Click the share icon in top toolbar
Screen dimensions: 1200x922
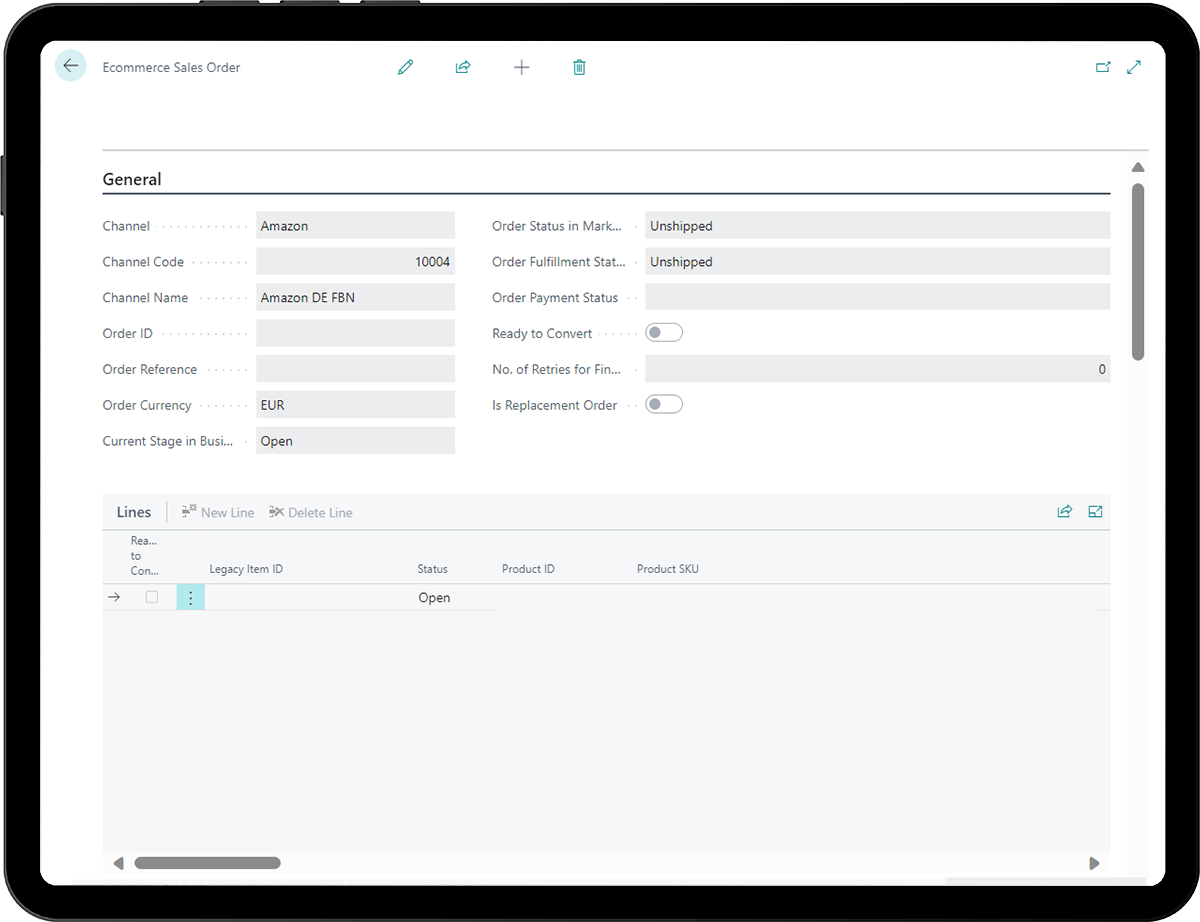[x=463, y=67]
